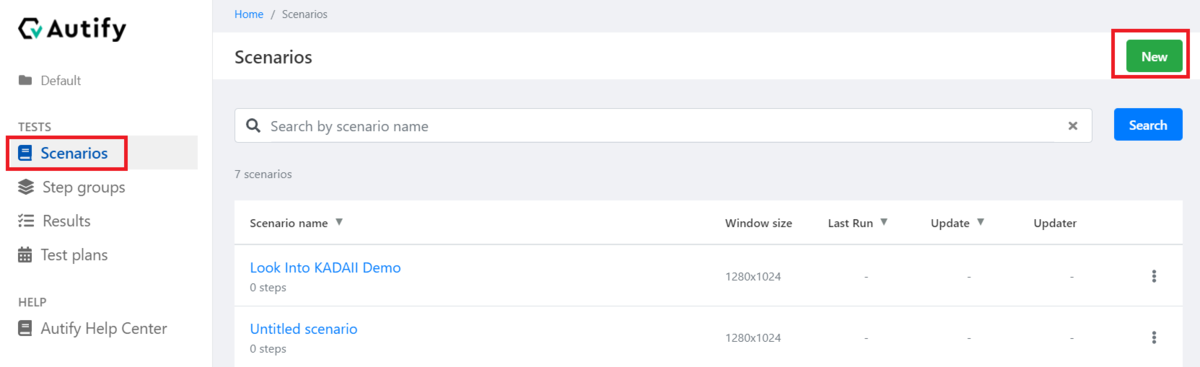Click the blue Search button

(1148, 125)
